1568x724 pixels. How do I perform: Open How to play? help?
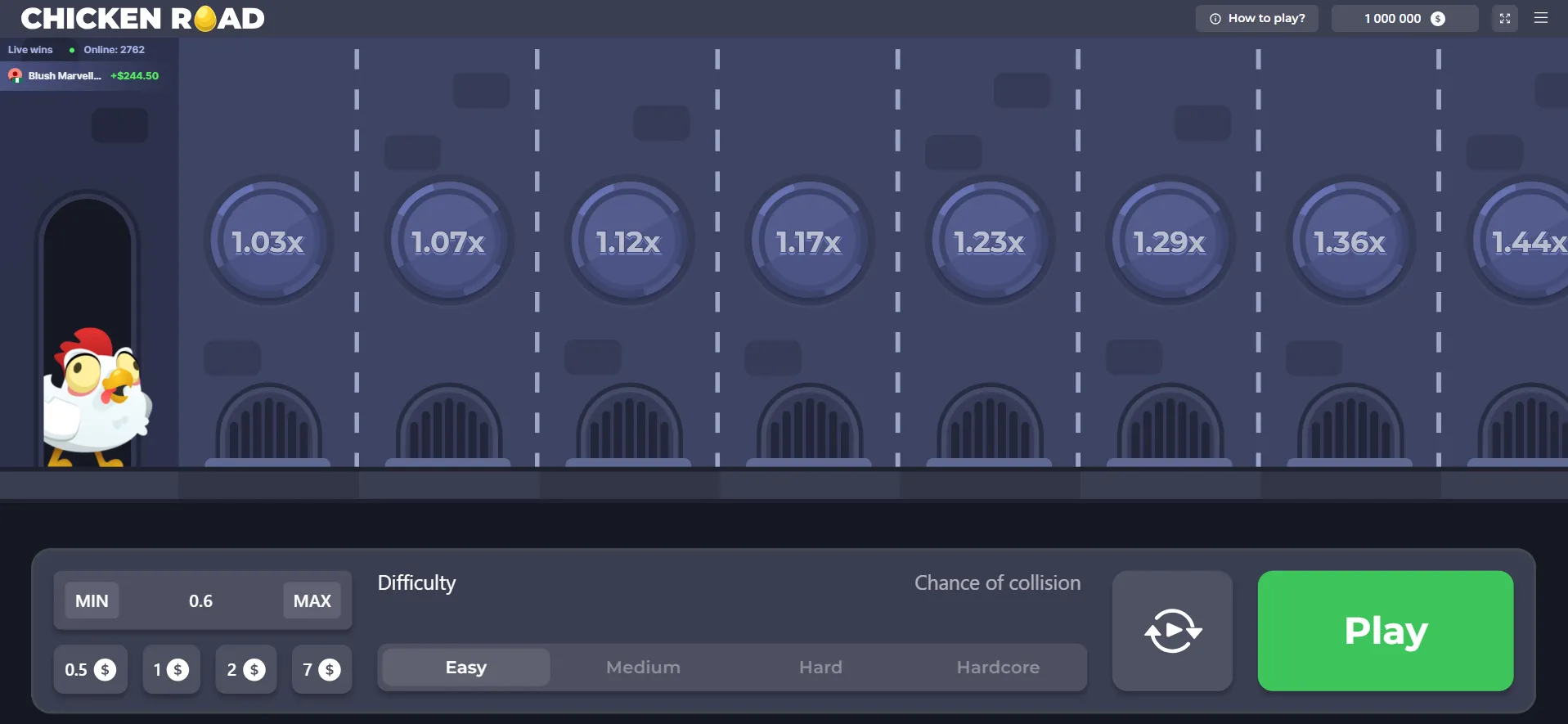tap(1257, 18)
